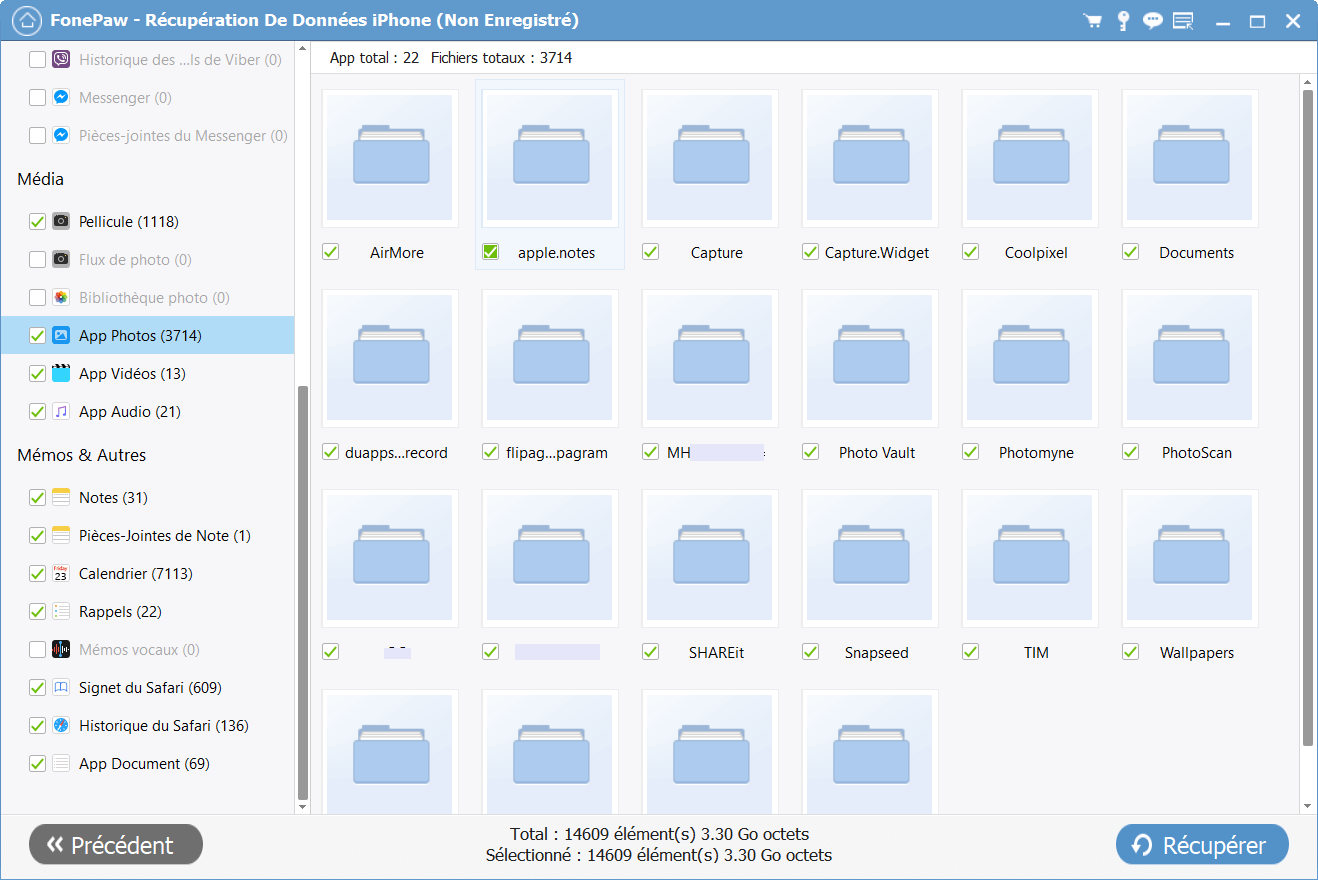Click the main panel vertical scrollbar
The height and width of the screenshot is (880, 1318).
point(1307,418)
